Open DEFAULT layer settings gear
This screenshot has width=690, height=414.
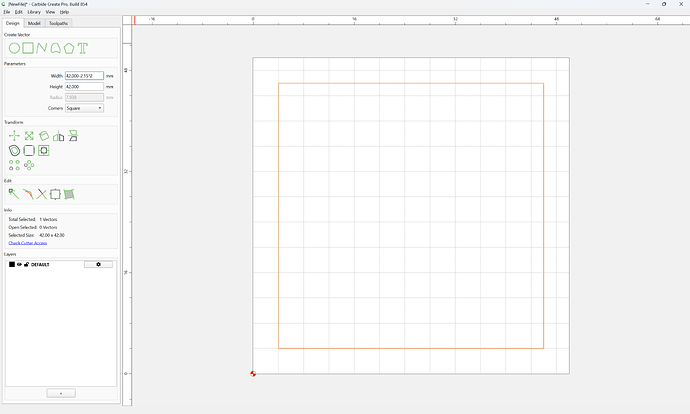pos(98,264)
